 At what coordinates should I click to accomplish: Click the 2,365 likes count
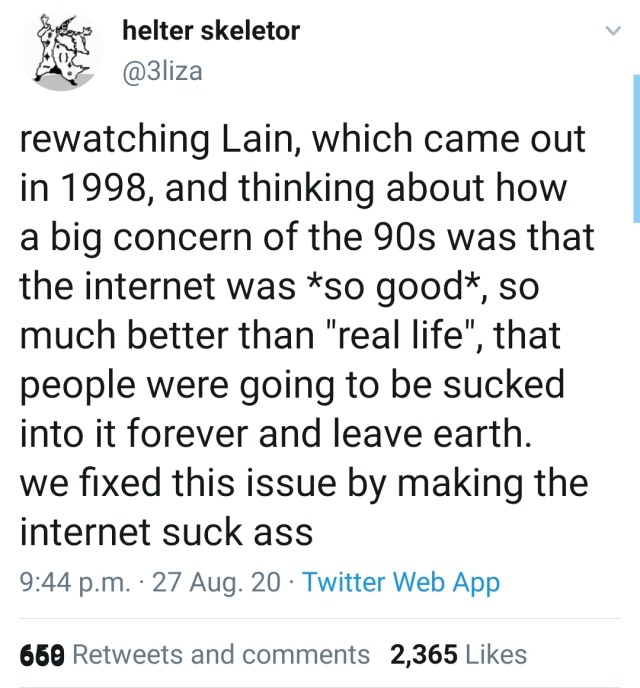[424, 654]
